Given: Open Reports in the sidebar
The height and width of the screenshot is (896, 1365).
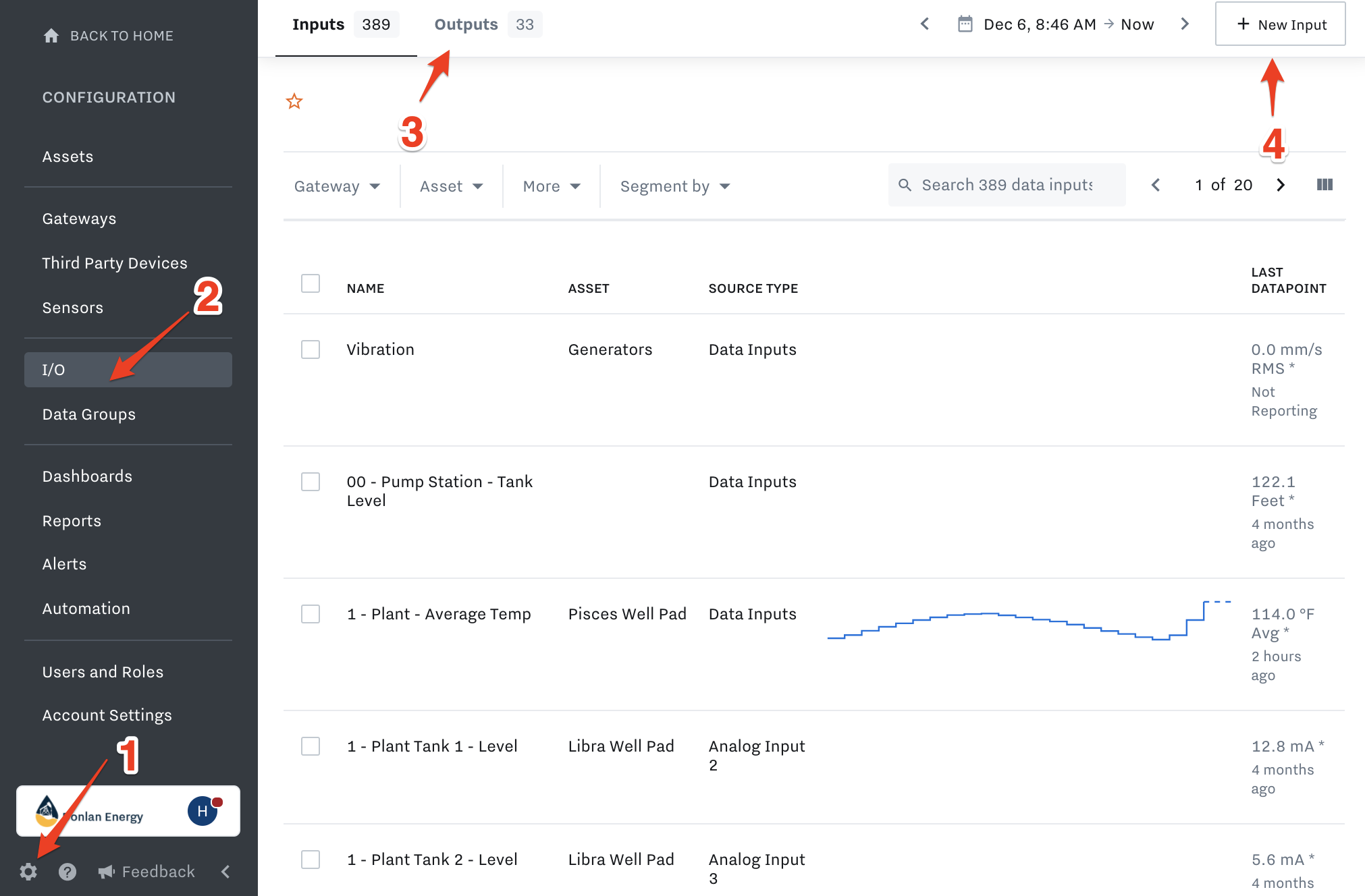Looking at the screenshot, I should tap(72, 521).
